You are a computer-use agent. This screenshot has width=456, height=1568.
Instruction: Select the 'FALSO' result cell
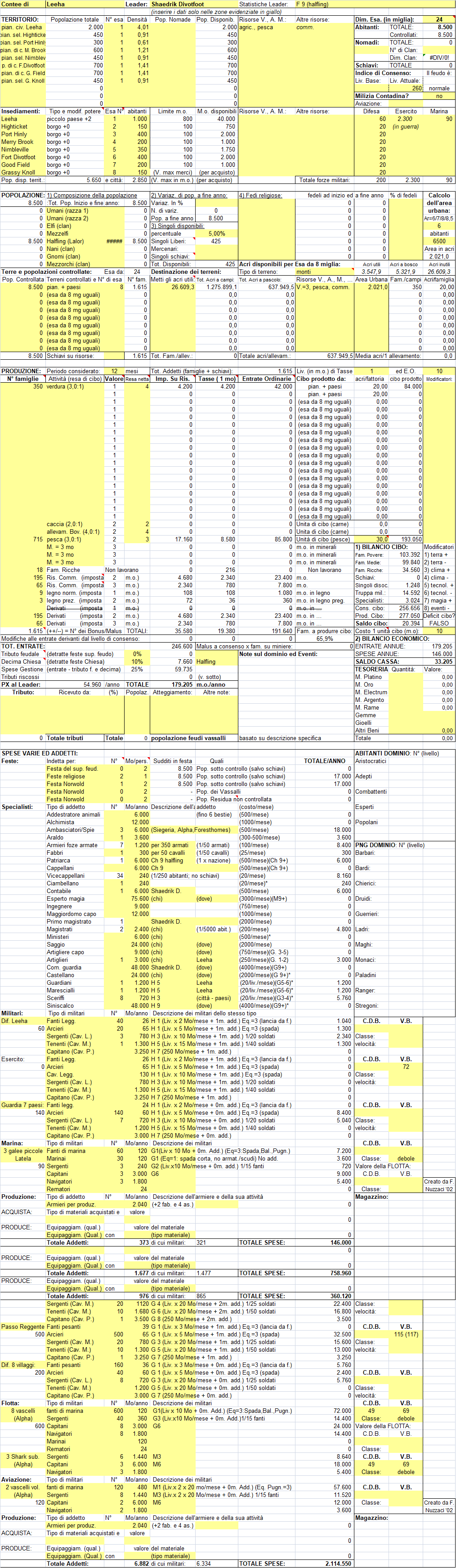(x=439, y=623)
